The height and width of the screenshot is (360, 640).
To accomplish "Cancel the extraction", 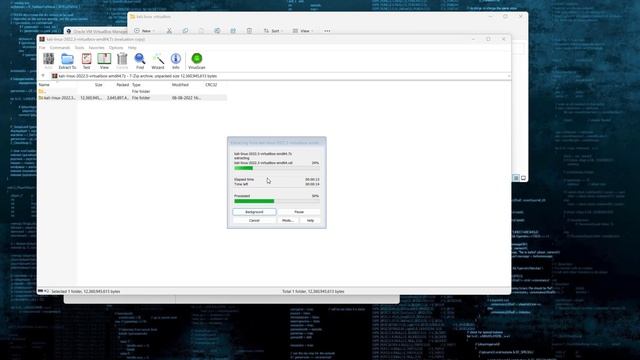I will coord(254,220).
